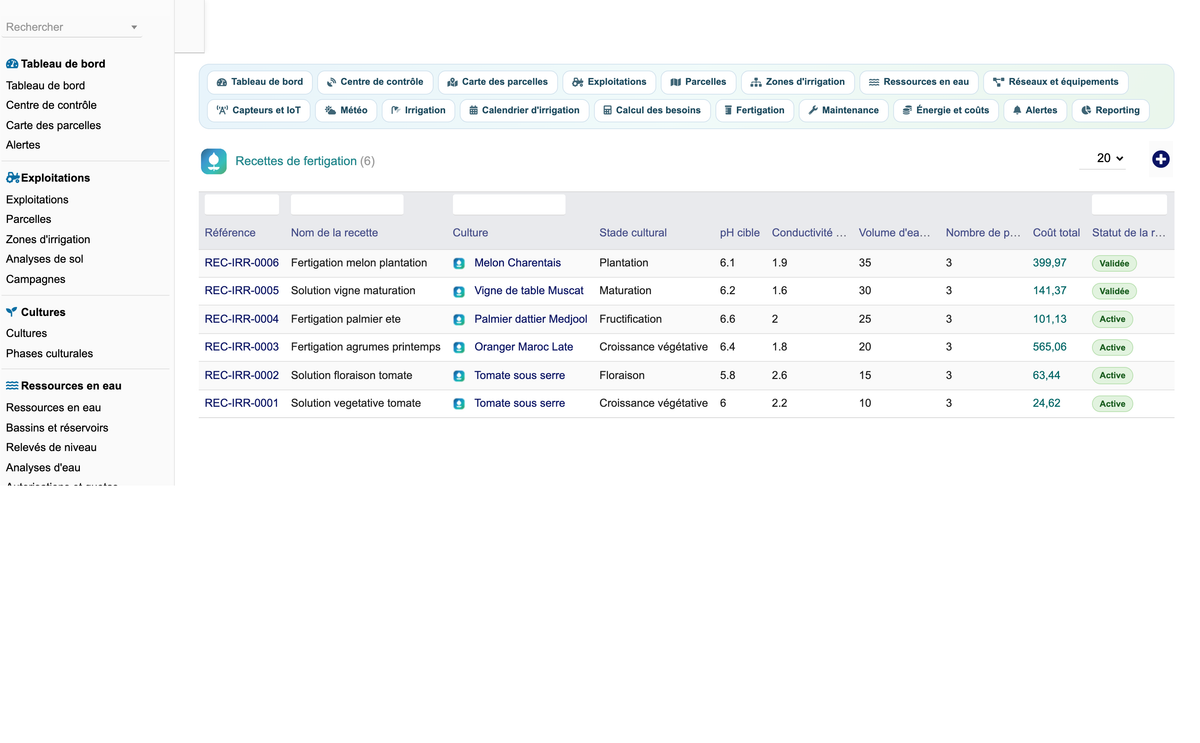The image size is (1200, 743).
Task: Click Solution floraison tomate recipe name
Action: (351, 375)
